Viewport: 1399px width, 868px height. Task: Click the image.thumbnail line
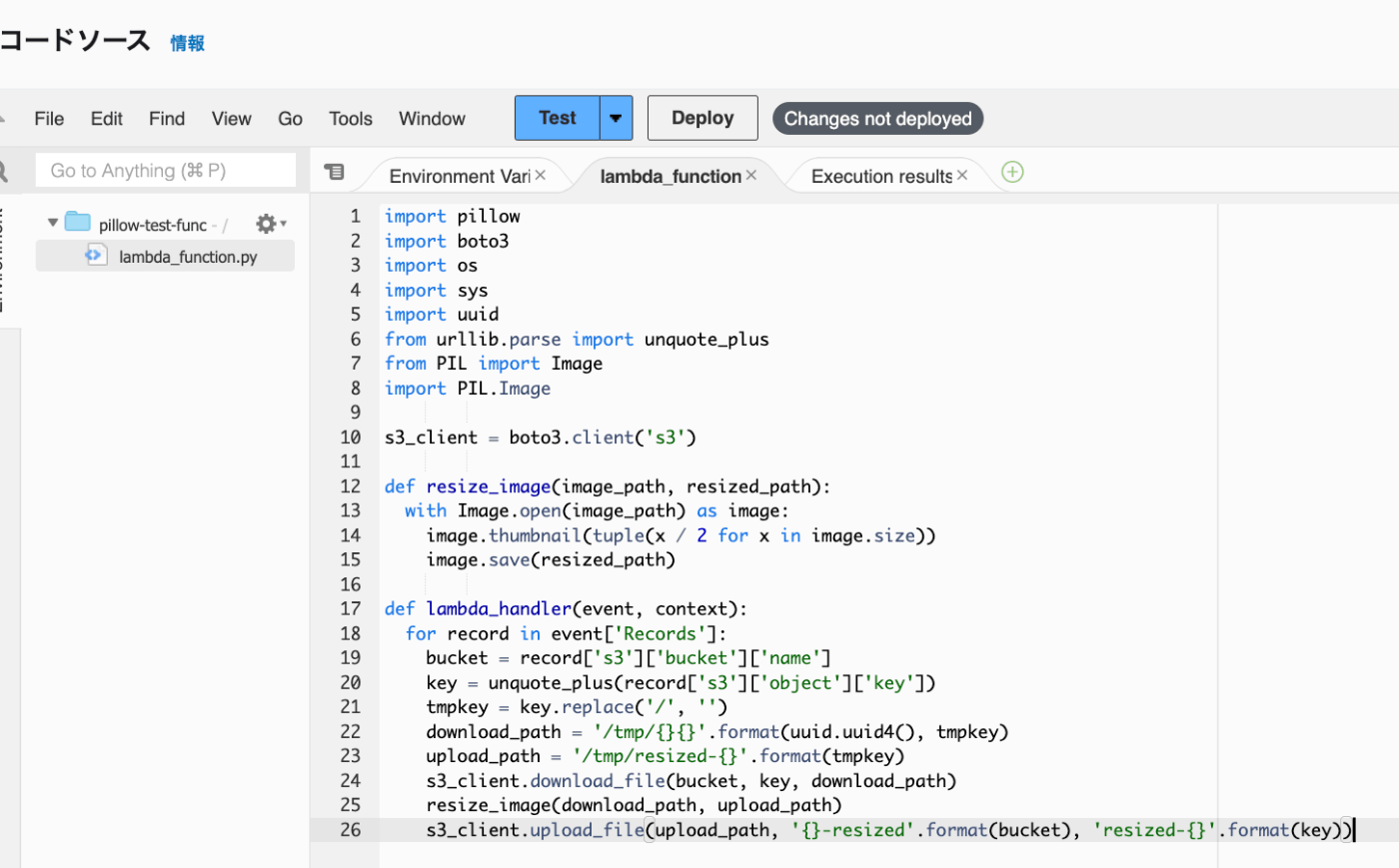click(681, 535)
